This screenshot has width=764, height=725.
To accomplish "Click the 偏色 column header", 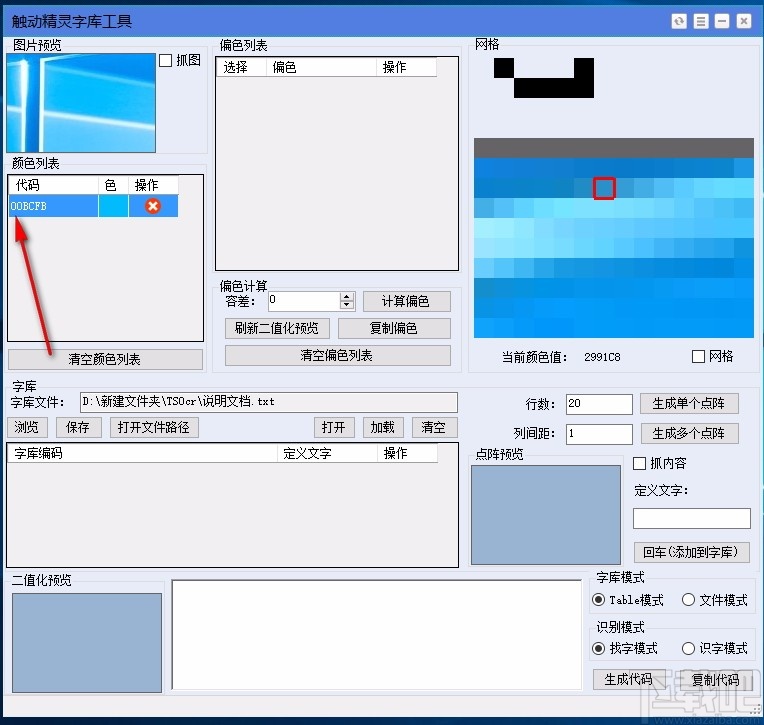I will [x=322, y=67].
